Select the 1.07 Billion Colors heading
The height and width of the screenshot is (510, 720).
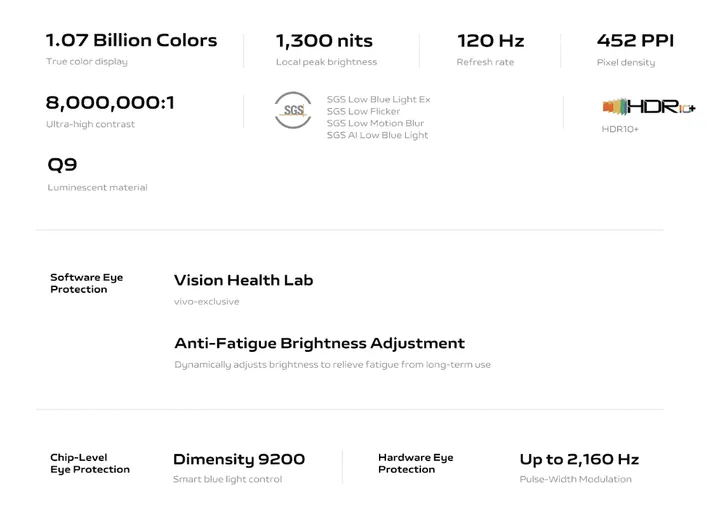click(131, 41)
